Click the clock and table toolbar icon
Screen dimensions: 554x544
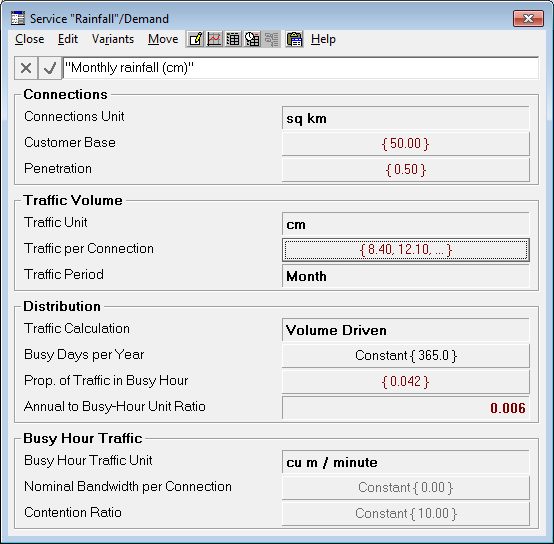click(x=252, y=39)
